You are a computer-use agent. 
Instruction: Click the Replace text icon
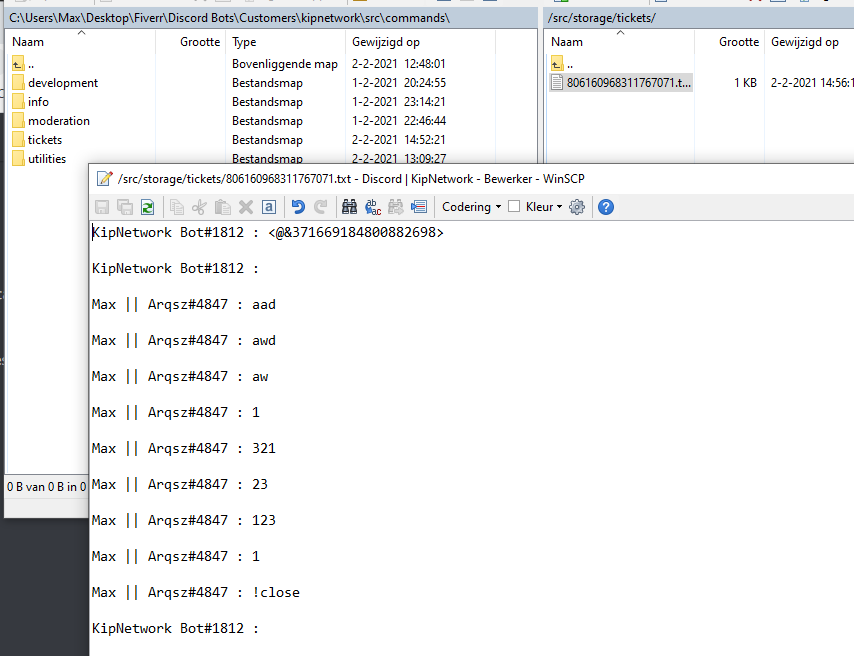tap(372, 207)
